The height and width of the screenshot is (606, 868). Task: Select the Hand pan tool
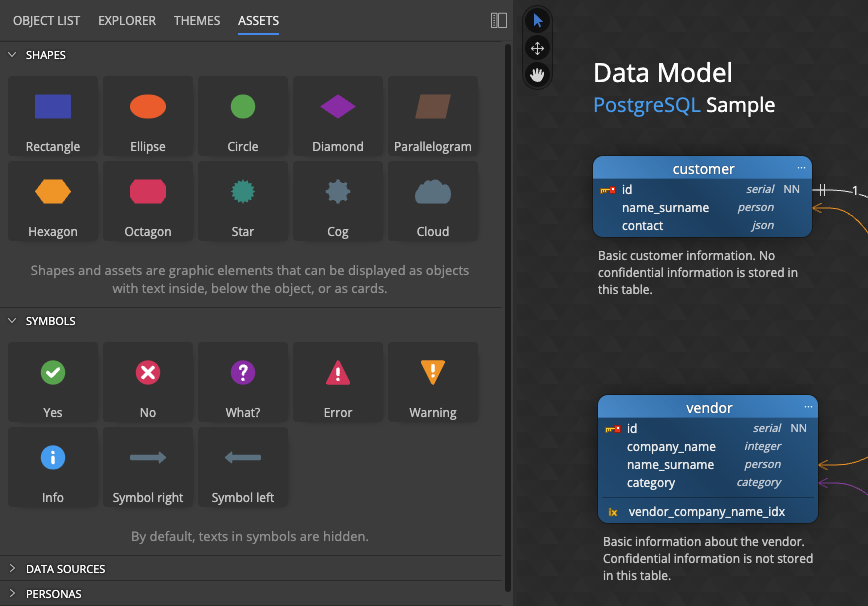(537, 74)
